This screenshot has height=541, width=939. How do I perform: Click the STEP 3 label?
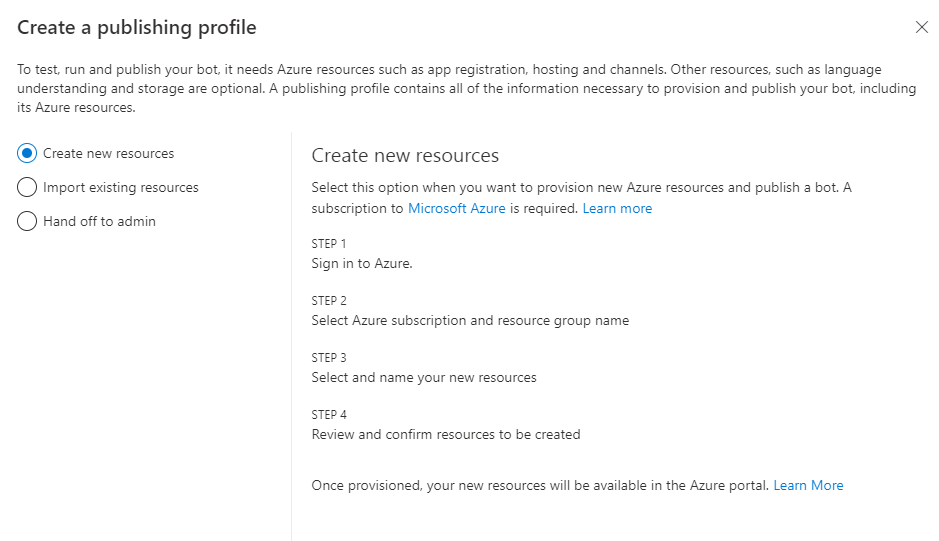329,358
